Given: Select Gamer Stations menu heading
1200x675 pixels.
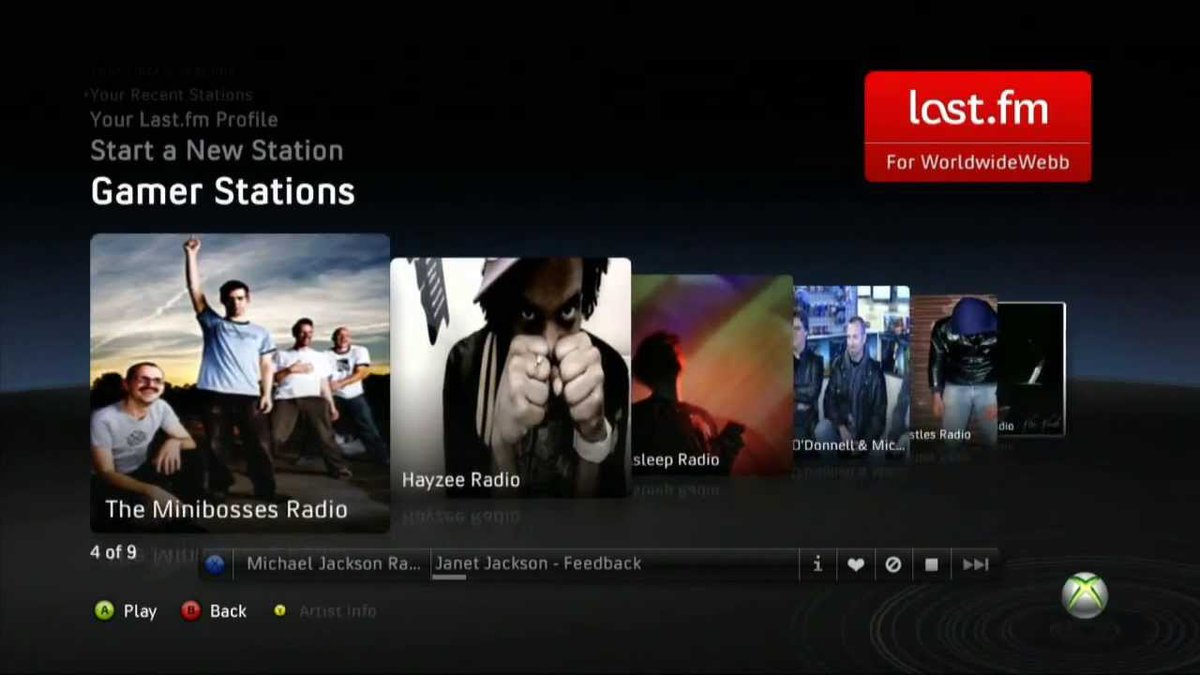Looking at the screenshot, I should click(x=222, y=191).
